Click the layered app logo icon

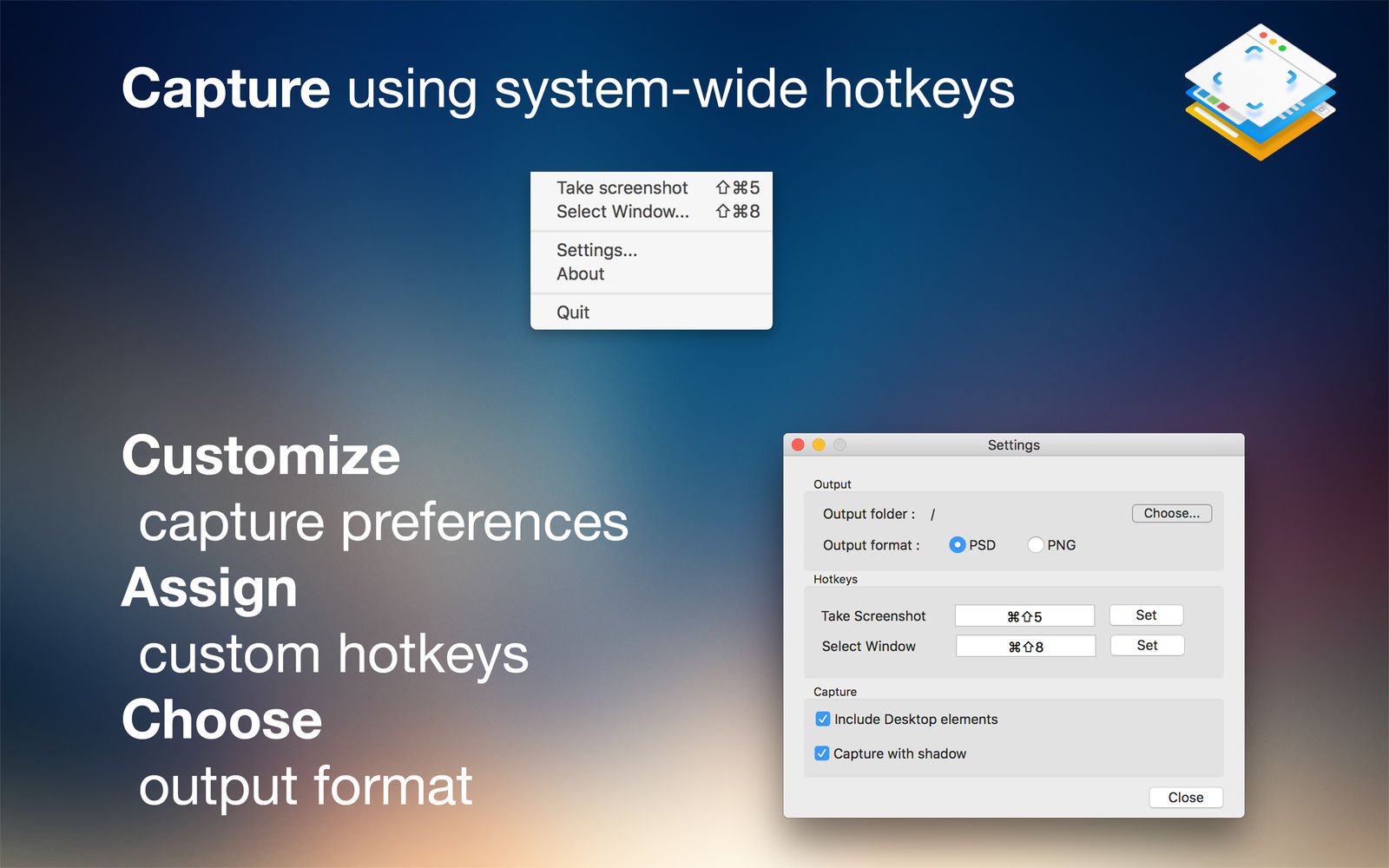tap(1261, 92)
